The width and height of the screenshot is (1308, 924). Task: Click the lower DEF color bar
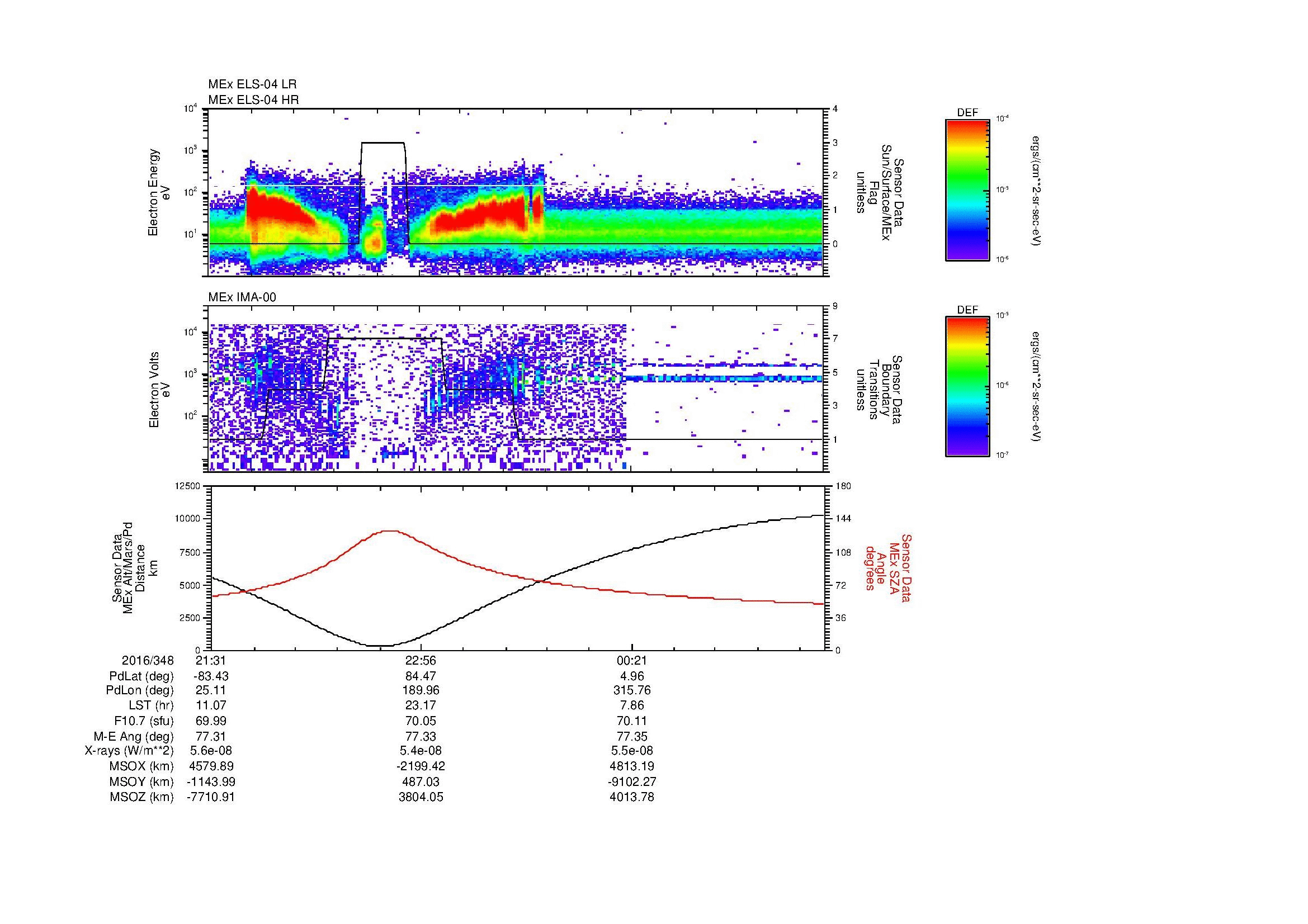pos(967,387)
